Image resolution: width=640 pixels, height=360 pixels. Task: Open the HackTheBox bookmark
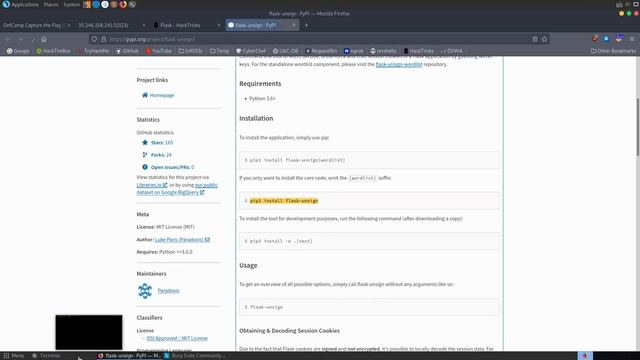pyautogui.click(x=53, y=51)
